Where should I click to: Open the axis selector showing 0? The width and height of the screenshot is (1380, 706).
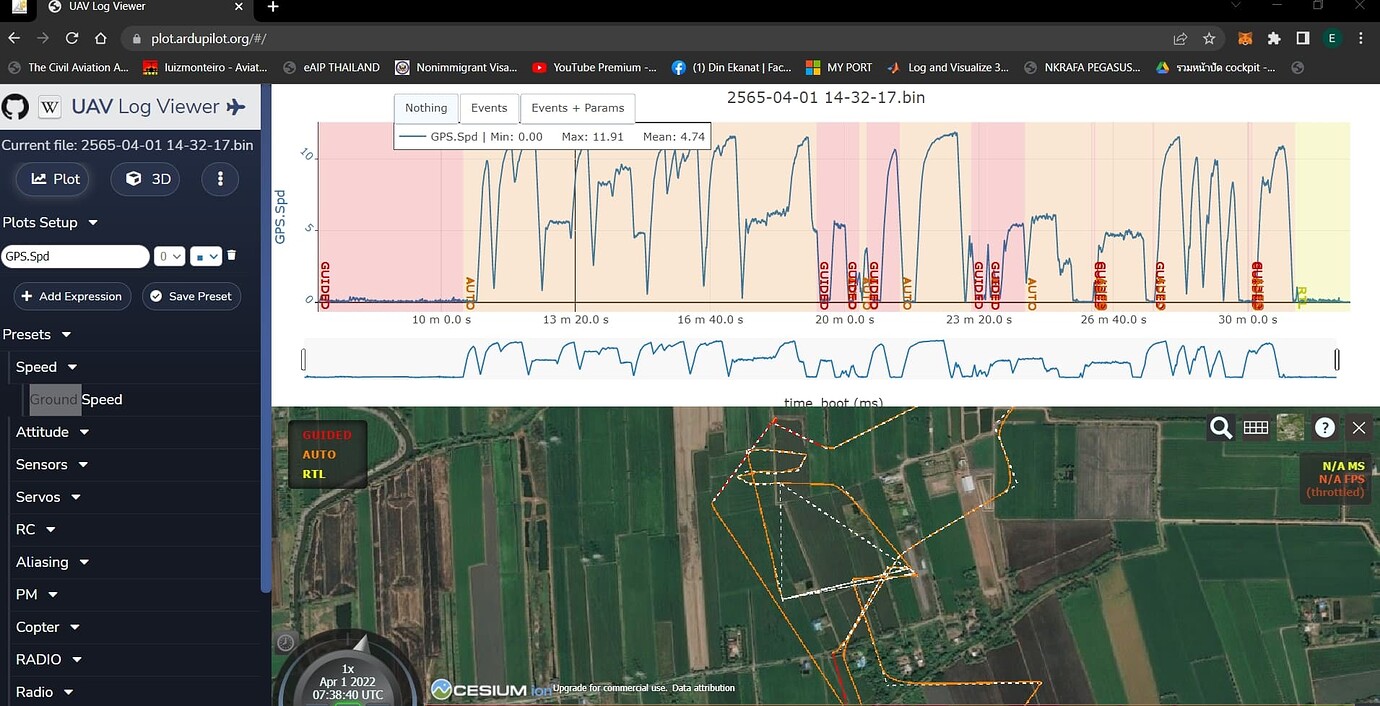169,256
